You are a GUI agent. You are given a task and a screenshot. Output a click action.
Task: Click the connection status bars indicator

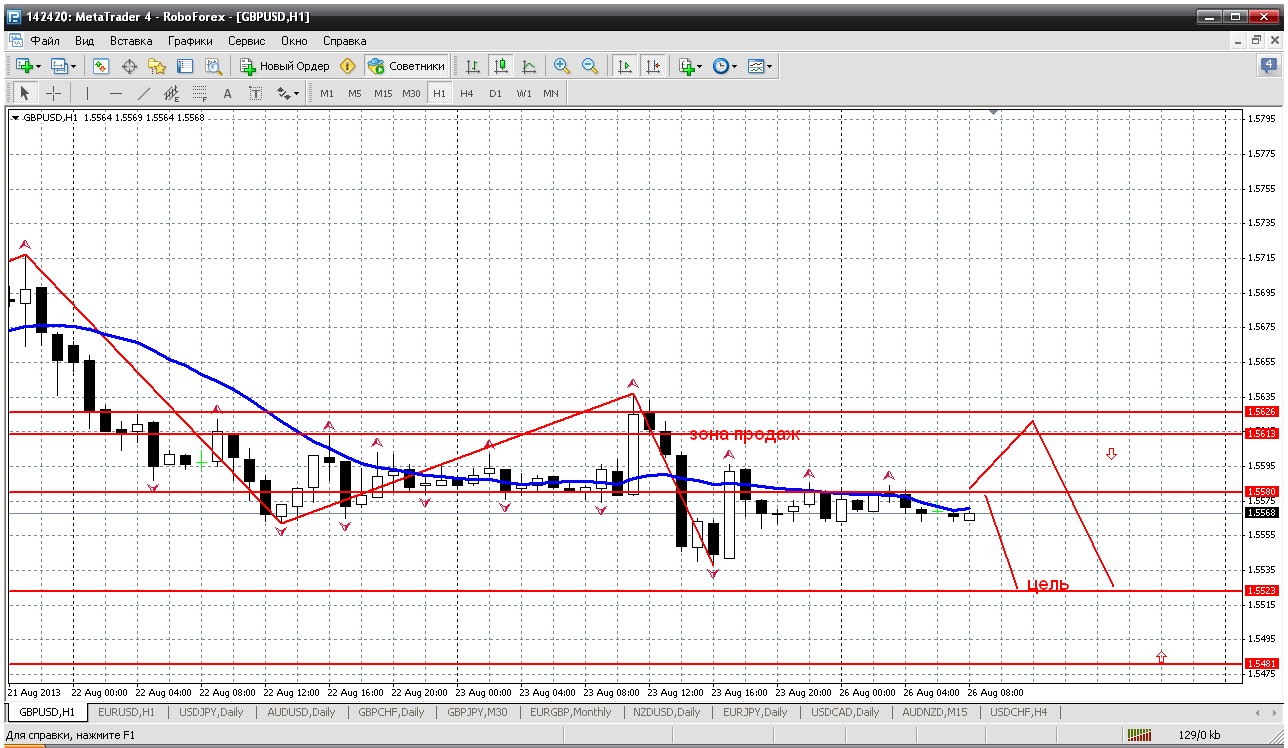click(x=1139, y=735)
